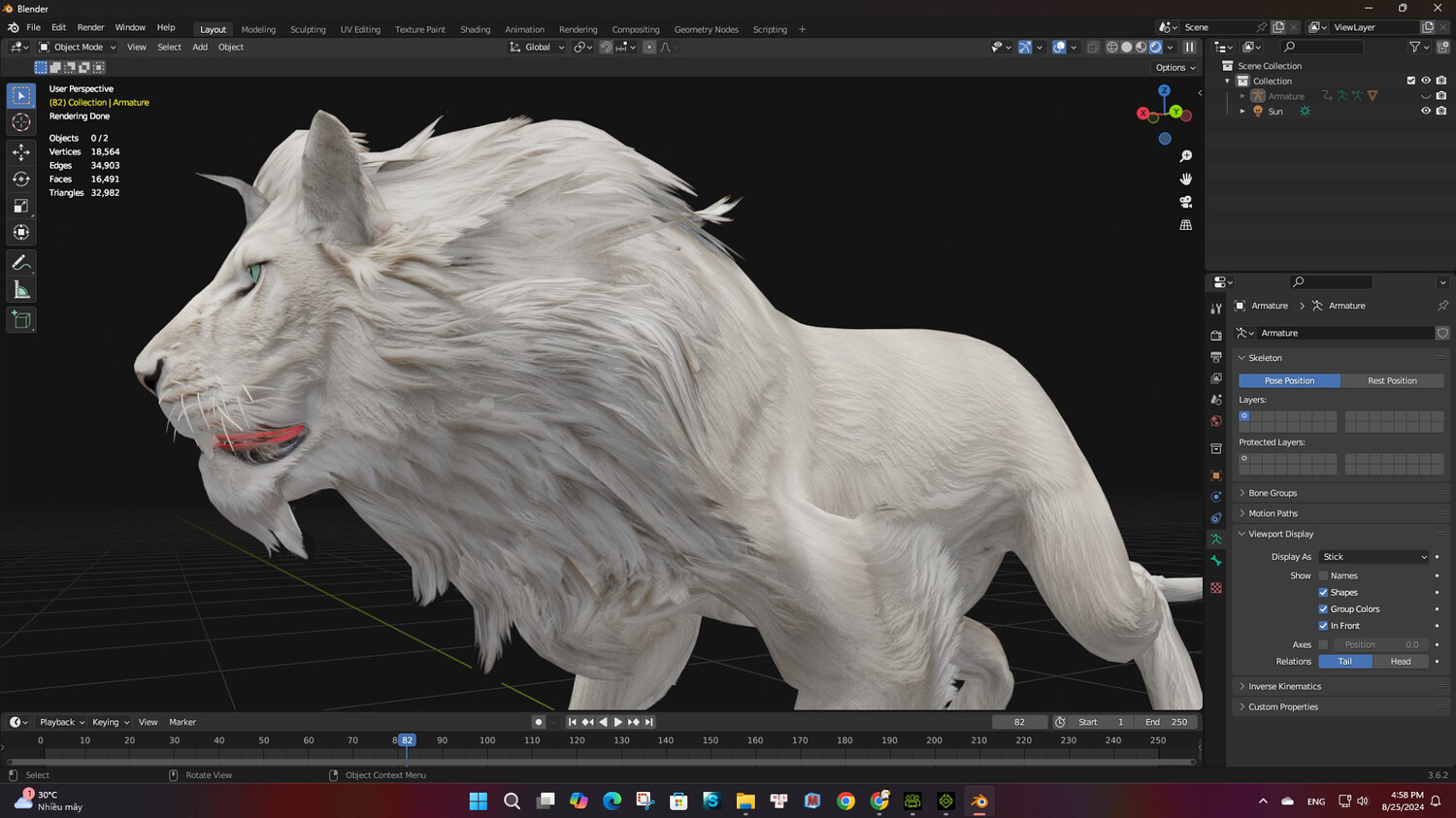The height and width of the screenshot is (818, 1456).
Task: Uncheck the Group Colors checkbox
Action: 1323,609
